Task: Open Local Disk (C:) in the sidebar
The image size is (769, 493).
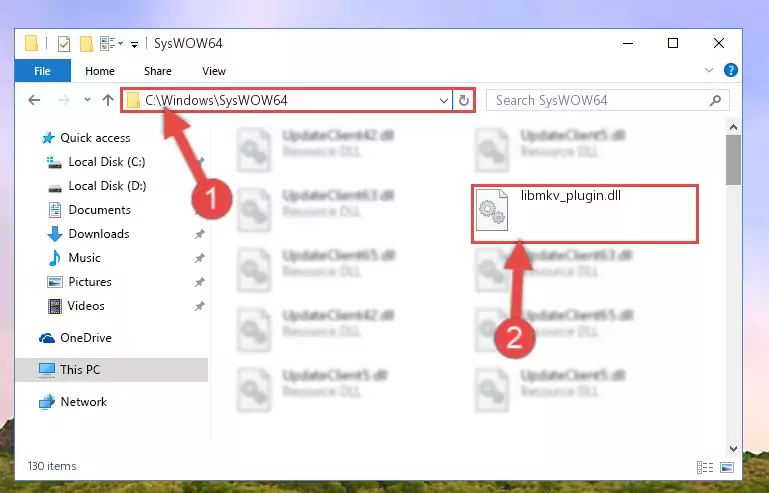Action: pos(96,162)
